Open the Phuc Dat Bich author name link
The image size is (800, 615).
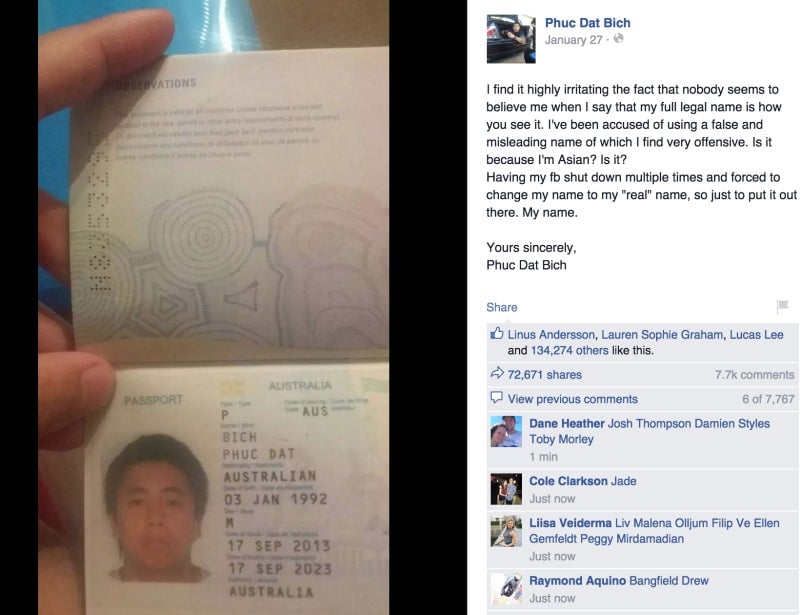coord(587,23)
